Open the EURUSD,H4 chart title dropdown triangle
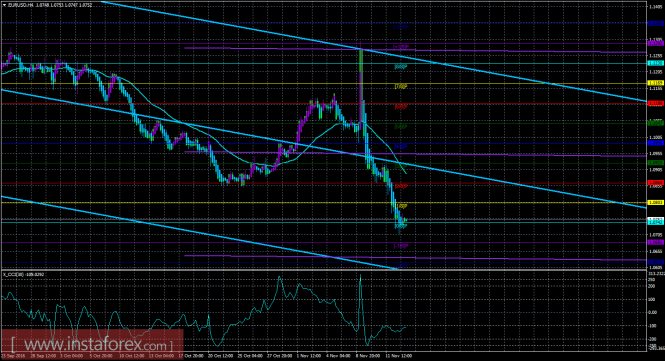 tap(4, 5)
